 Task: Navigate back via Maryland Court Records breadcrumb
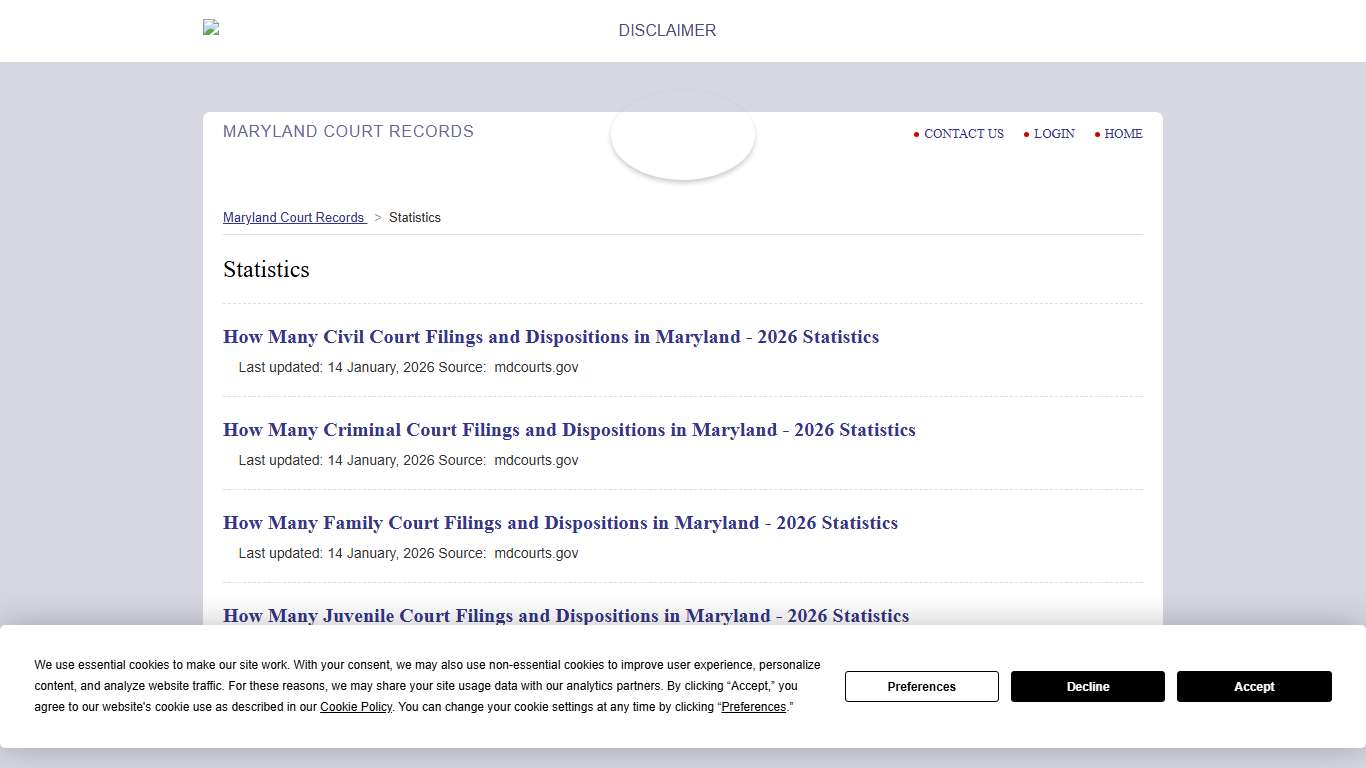pyautogui.click(x=294, y=217)
